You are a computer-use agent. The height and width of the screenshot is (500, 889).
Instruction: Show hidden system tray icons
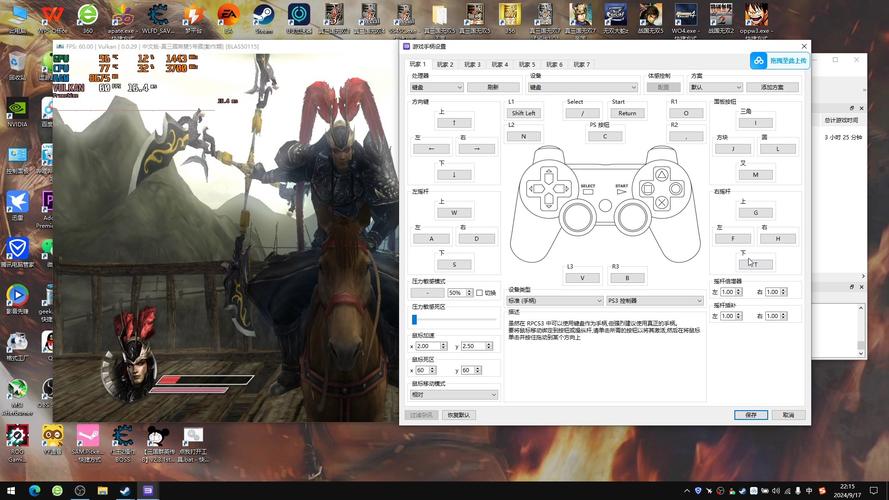687,491
